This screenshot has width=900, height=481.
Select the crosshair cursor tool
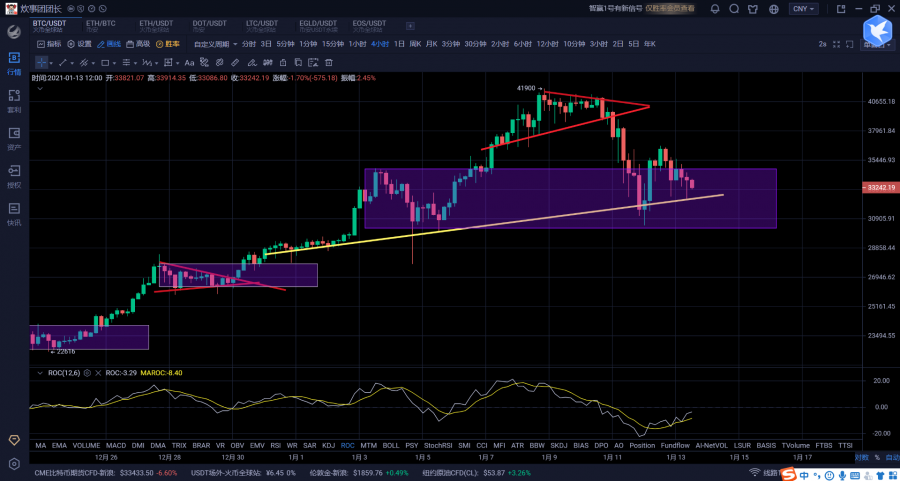(x=41, y=62)
